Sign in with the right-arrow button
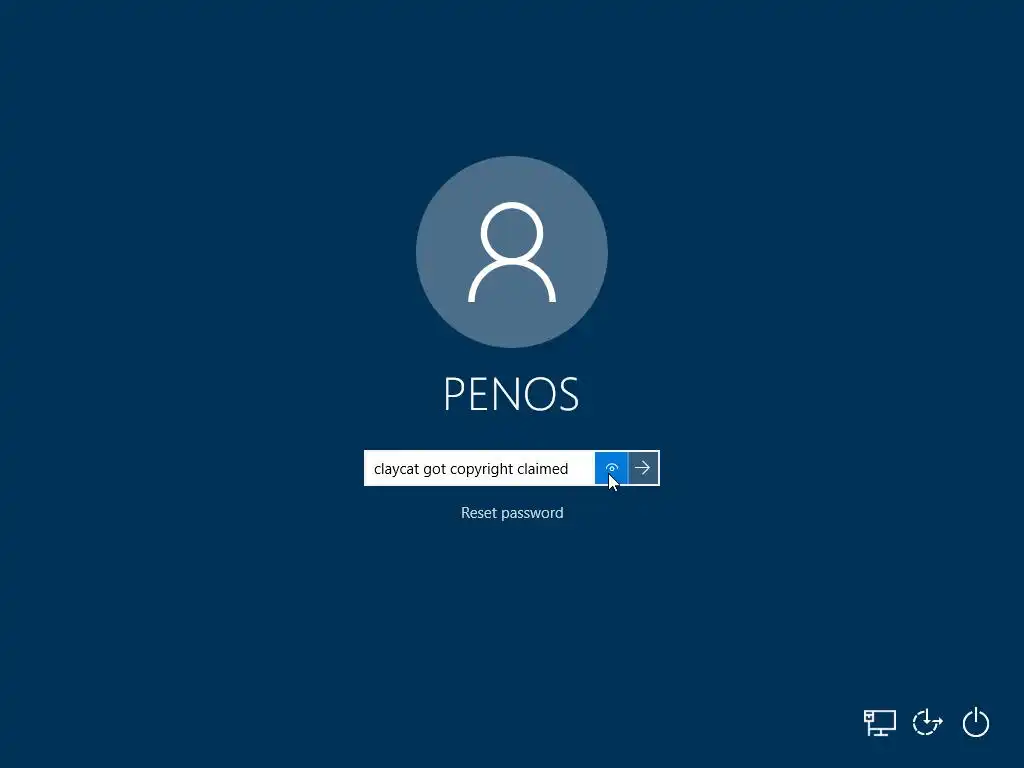 [643, 468]
